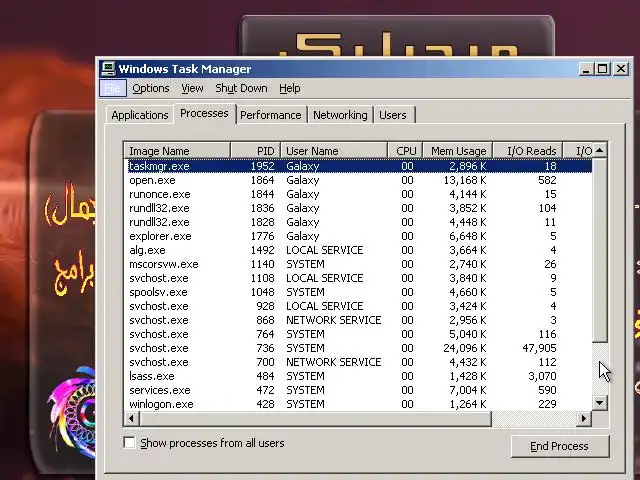Click the vertical scrollbar down arrow
This screenshot has height=480, width=640.
[x=600, y=403]
